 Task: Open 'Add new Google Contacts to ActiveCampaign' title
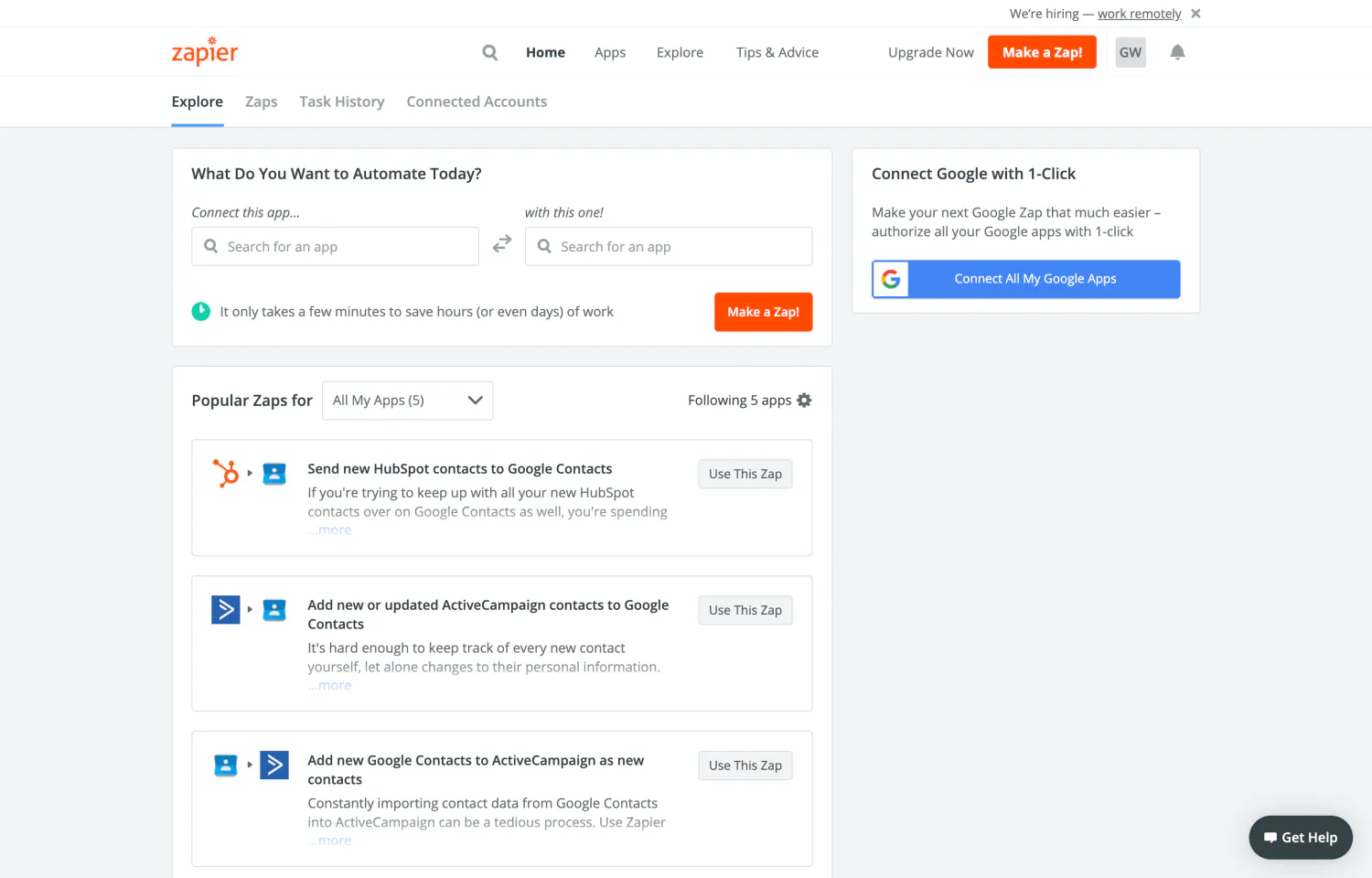[476, 770]
